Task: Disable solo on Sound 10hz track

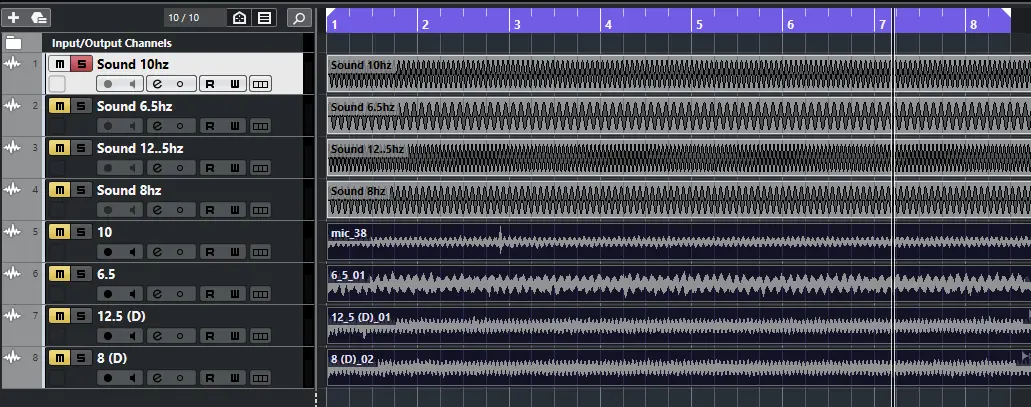Action: [82, 64]
